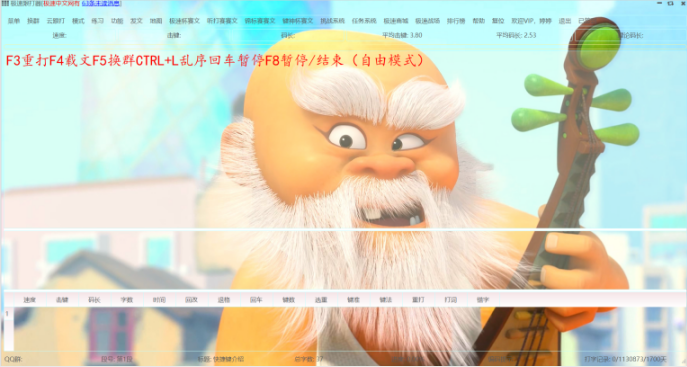Click the 速度 column header in results table
The height and width of the screenshot is (367, 687).
29,300
